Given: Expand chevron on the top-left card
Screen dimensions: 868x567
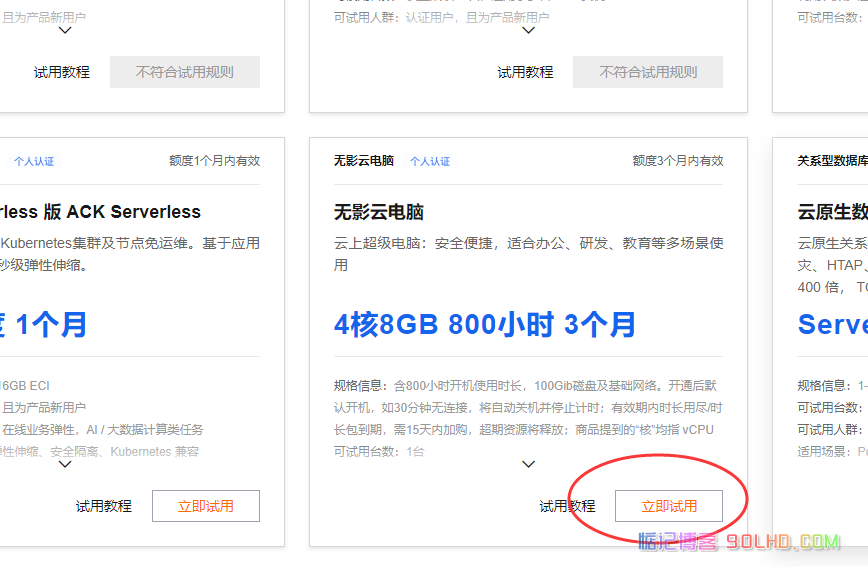Looking at the screenshot, I should coord(65,30).
